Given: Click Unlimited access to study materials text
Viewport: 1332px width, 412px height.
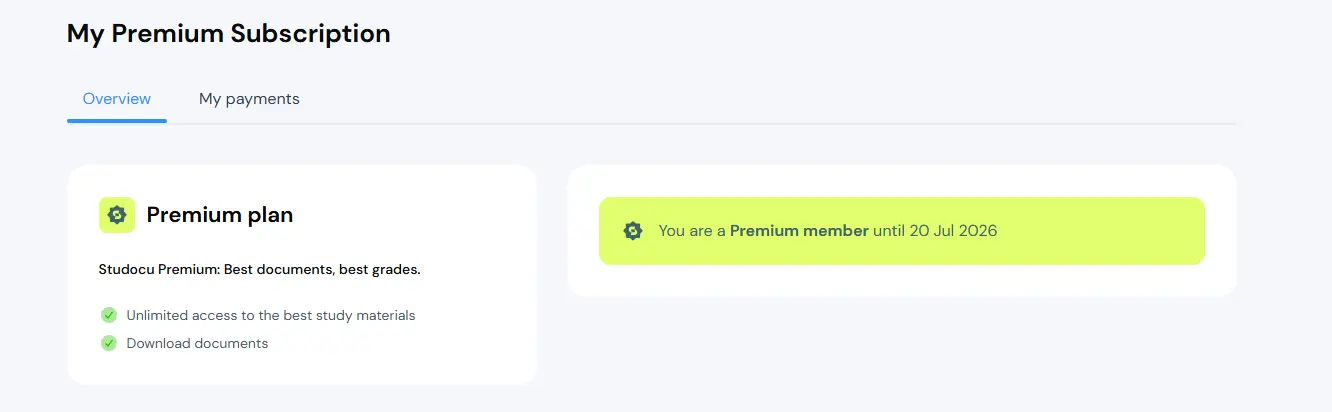Looking at the screenshot, I should [x=271, y=315].
